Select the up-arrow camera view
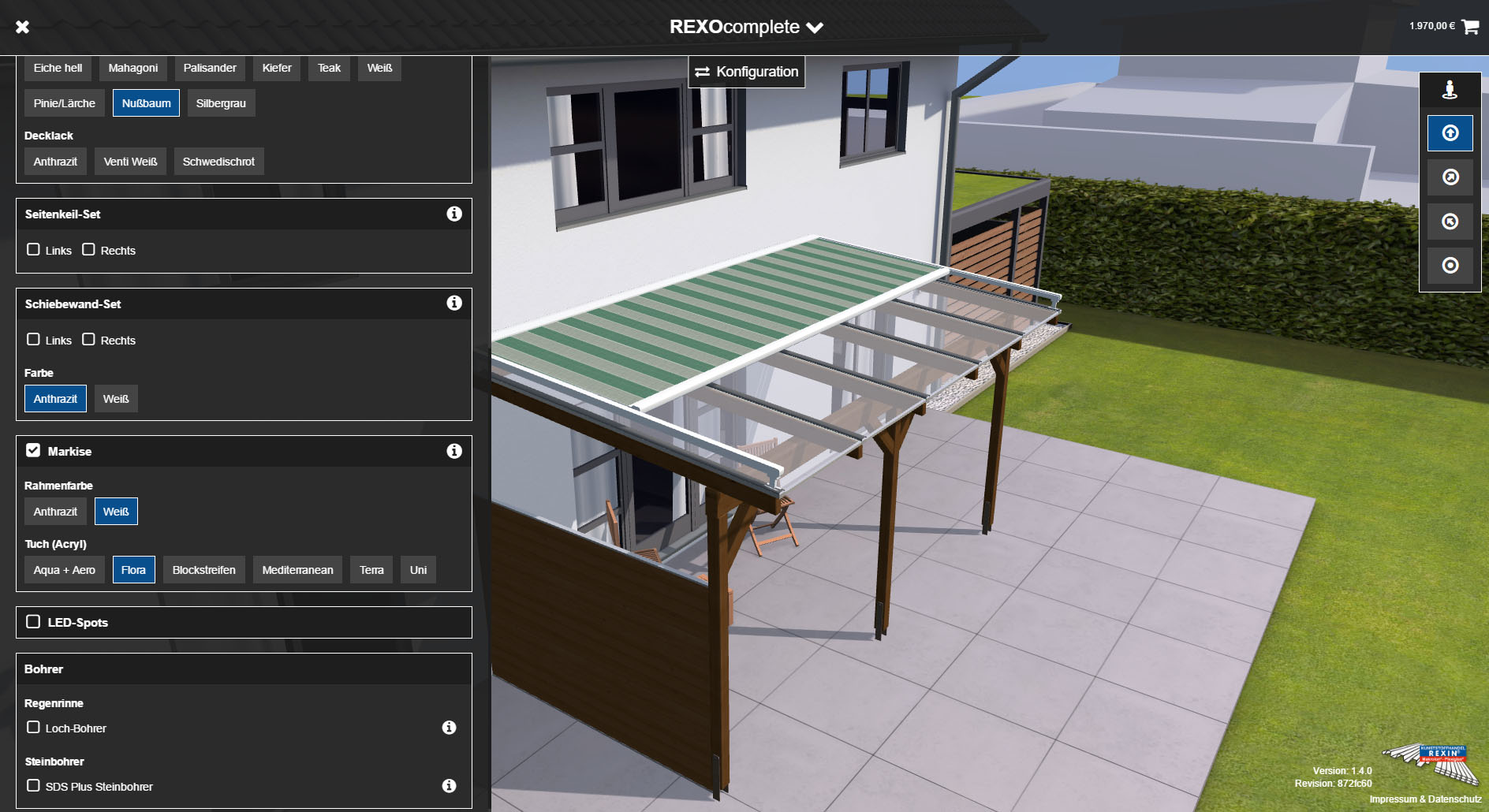This screenshot has height=812, width=1489. click(x=1450, y=133)
